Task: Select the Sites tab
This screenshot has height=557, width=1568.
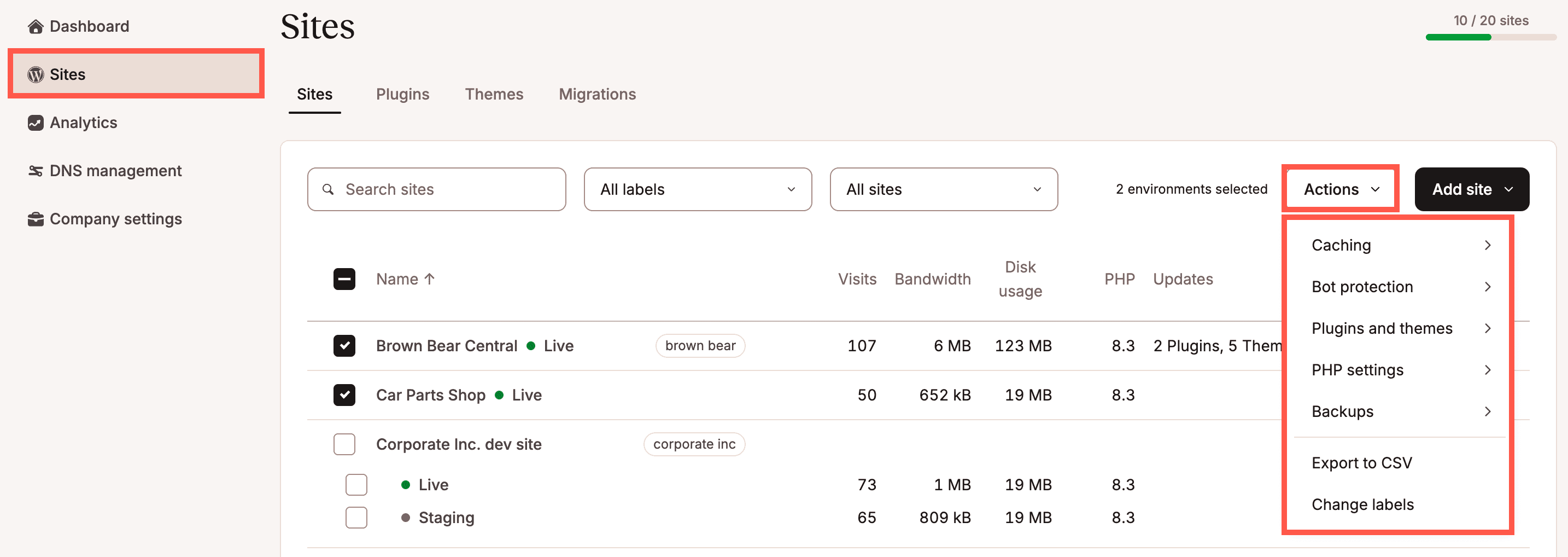Action: tap(314, 95)
